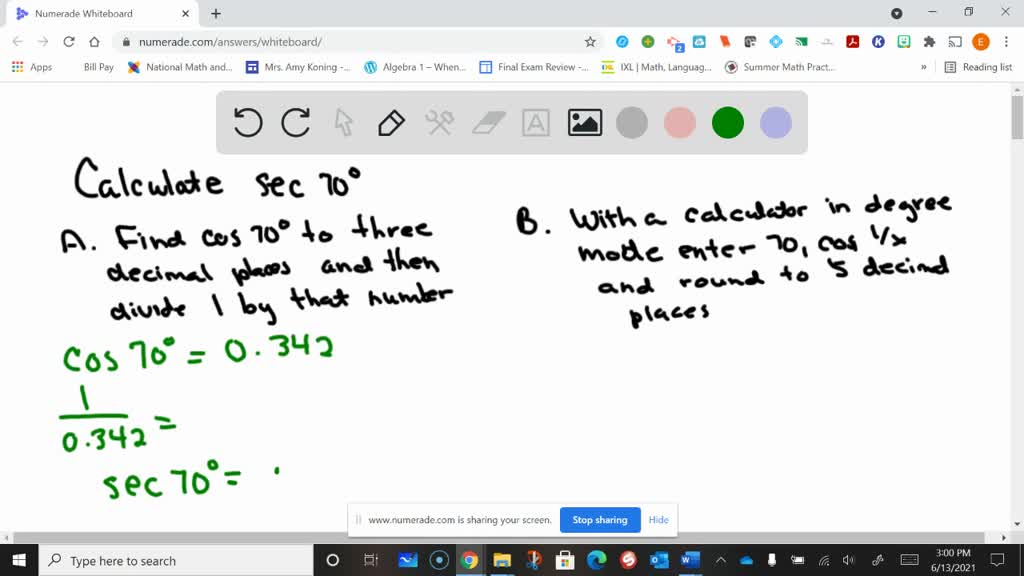Image resolution: width=1024 pixels, height=576 pixels.
Task: Open the Chrome three-dot menu
Action: pos(1006,43)
